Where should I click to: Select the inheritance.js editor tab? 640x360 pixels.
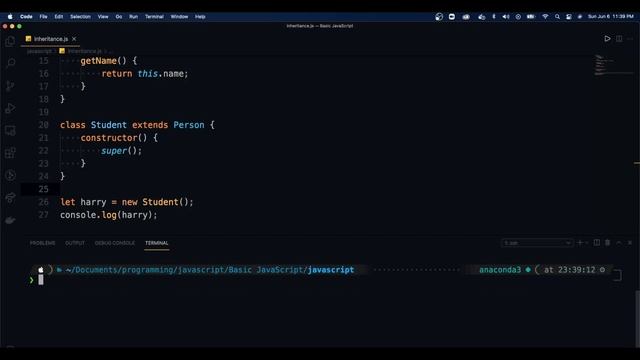pos(50,39)
